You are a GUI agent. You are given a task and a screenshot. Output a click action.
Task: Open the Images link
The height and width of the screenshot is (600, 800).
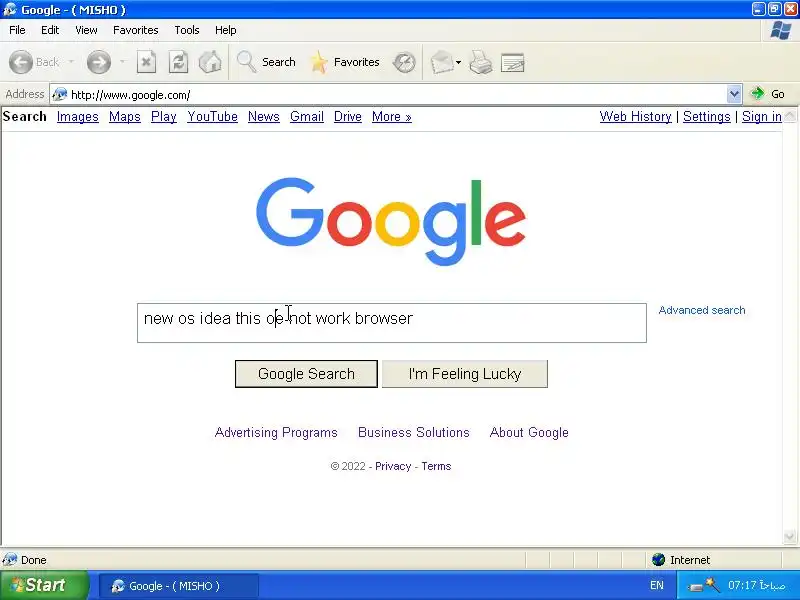tap(78, 117)
